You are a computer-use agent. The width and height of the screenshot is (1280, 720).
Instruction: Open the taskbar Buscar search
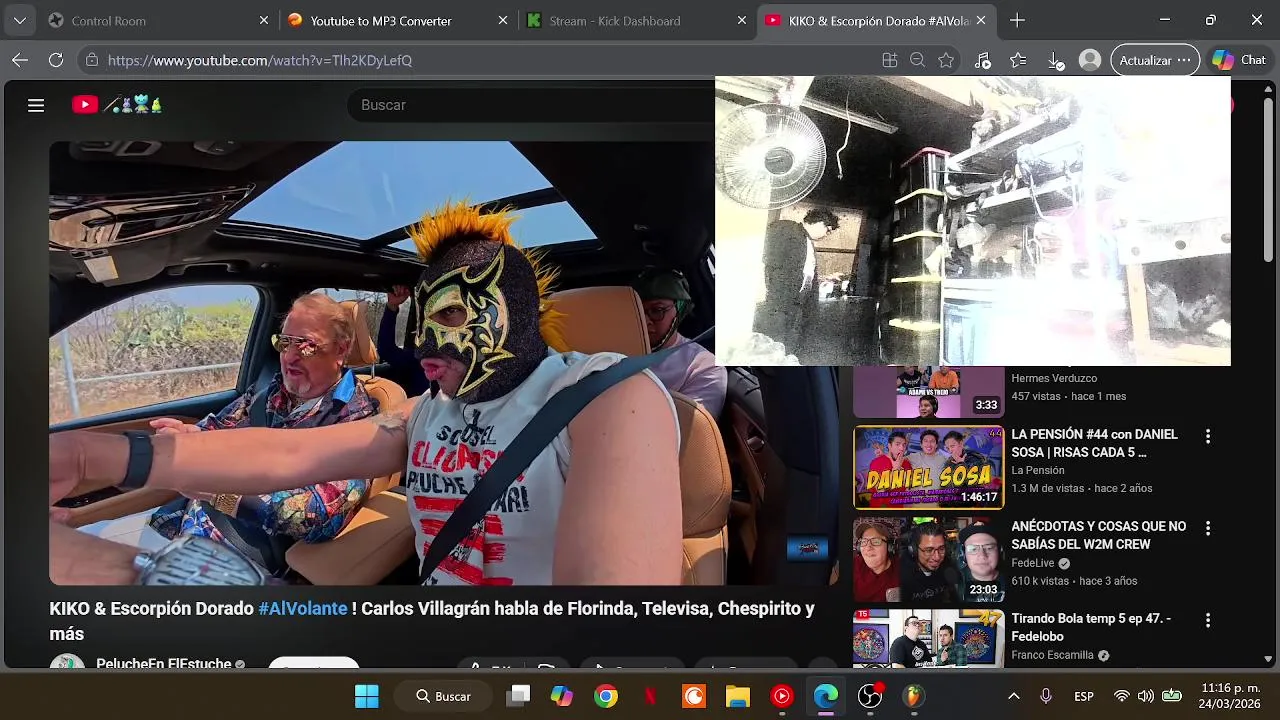coord(444,696)
